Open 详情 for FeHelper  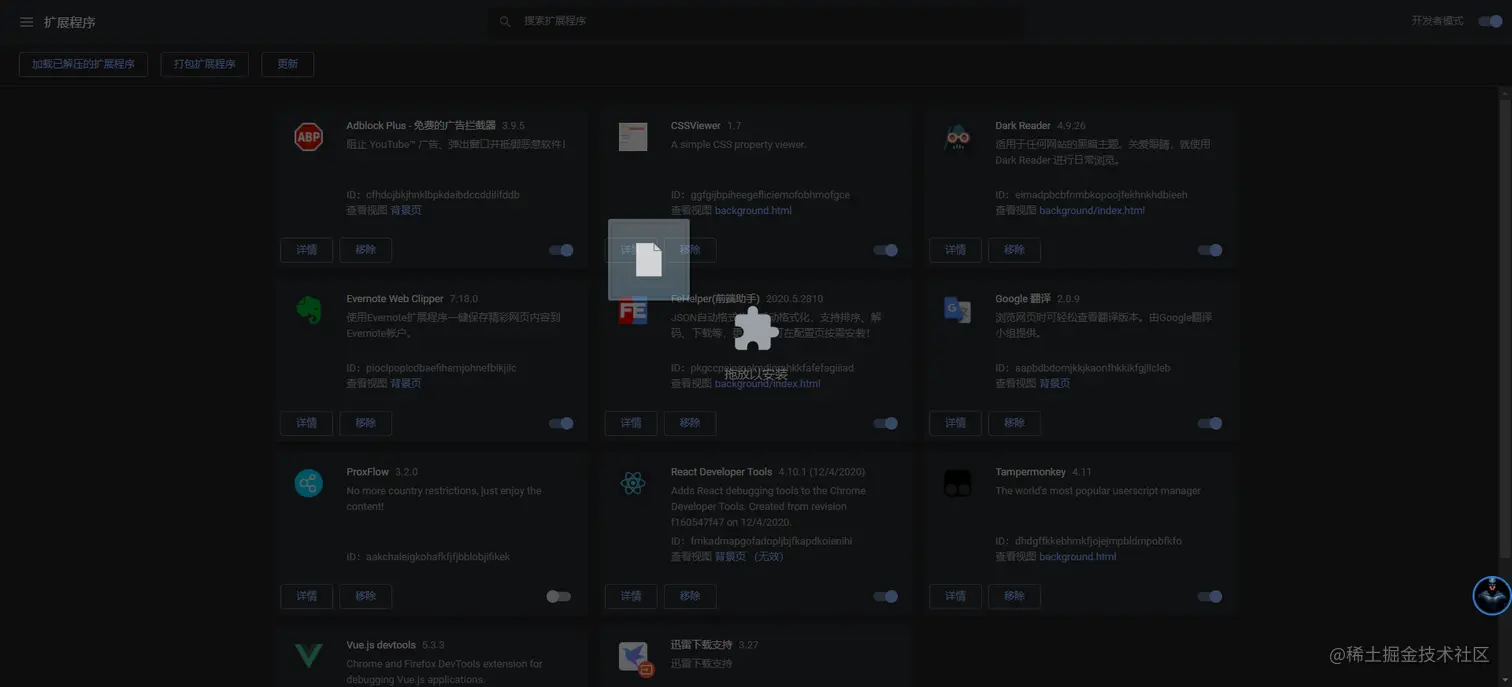[631, 423]
